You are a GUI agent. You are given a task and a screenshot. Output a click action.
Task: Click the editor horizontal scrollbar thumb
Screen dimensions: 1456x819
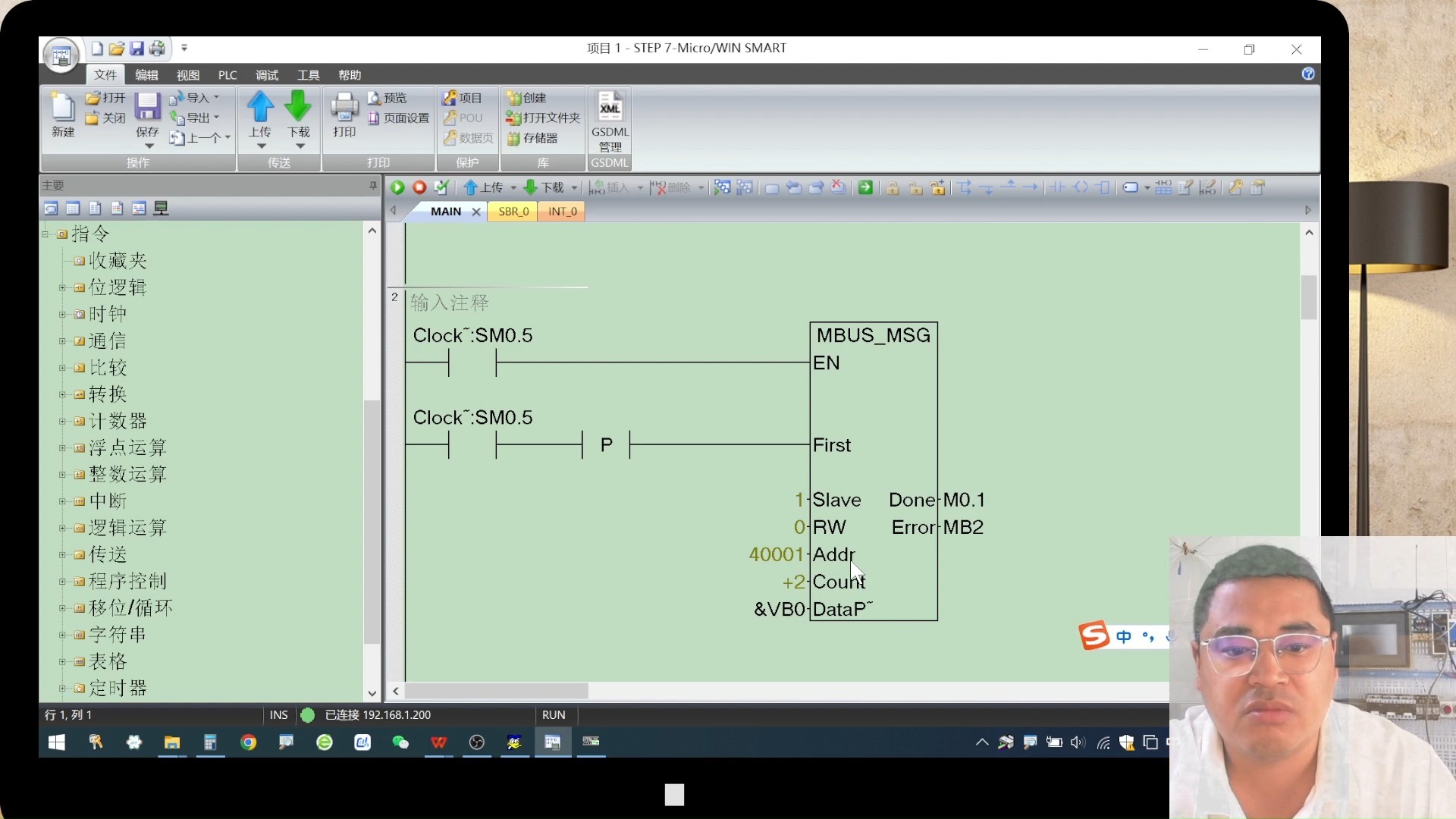496,691
